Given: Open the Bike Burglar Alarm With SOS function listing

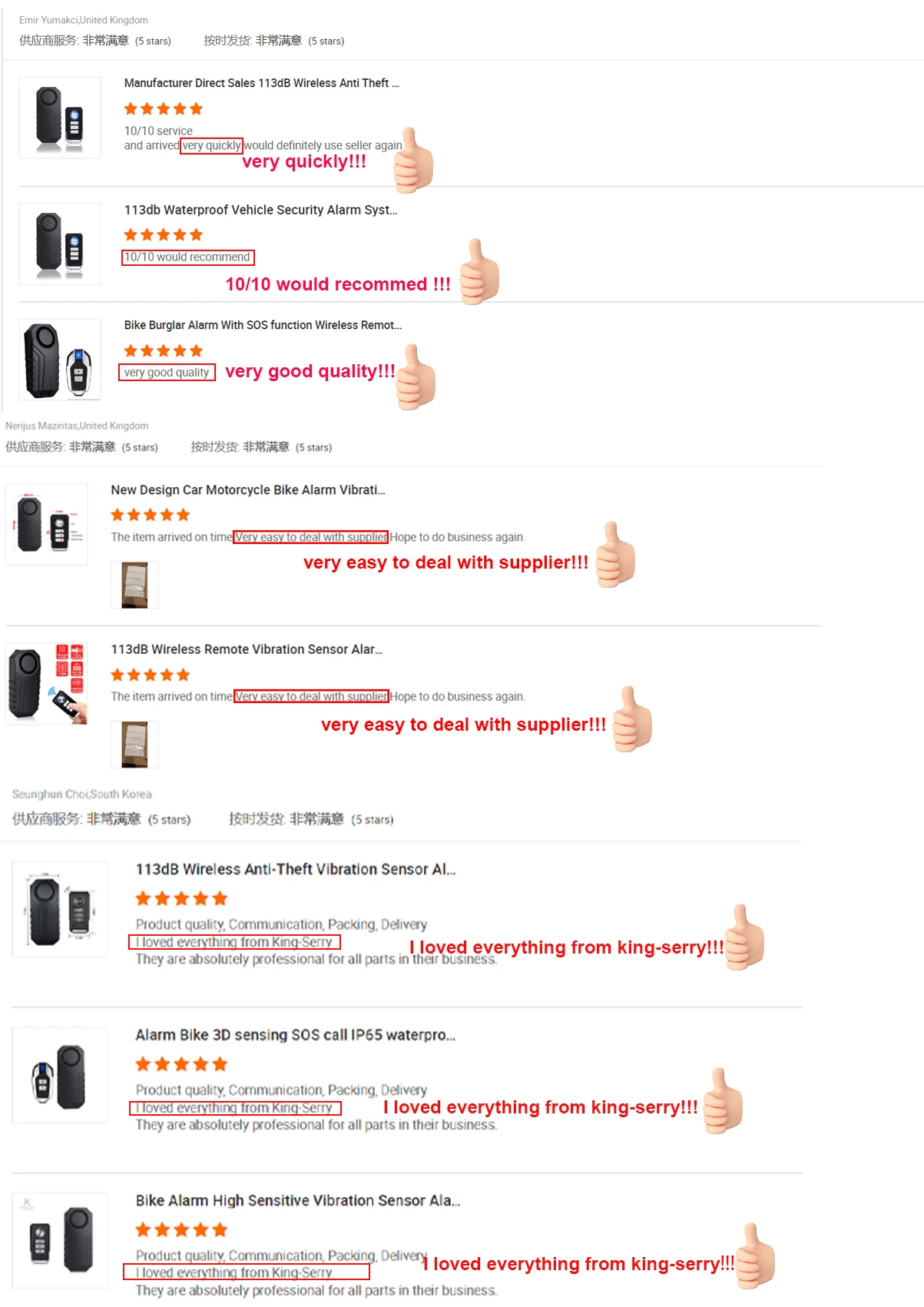Looking at the screenshot, I should tap(263, 325).
